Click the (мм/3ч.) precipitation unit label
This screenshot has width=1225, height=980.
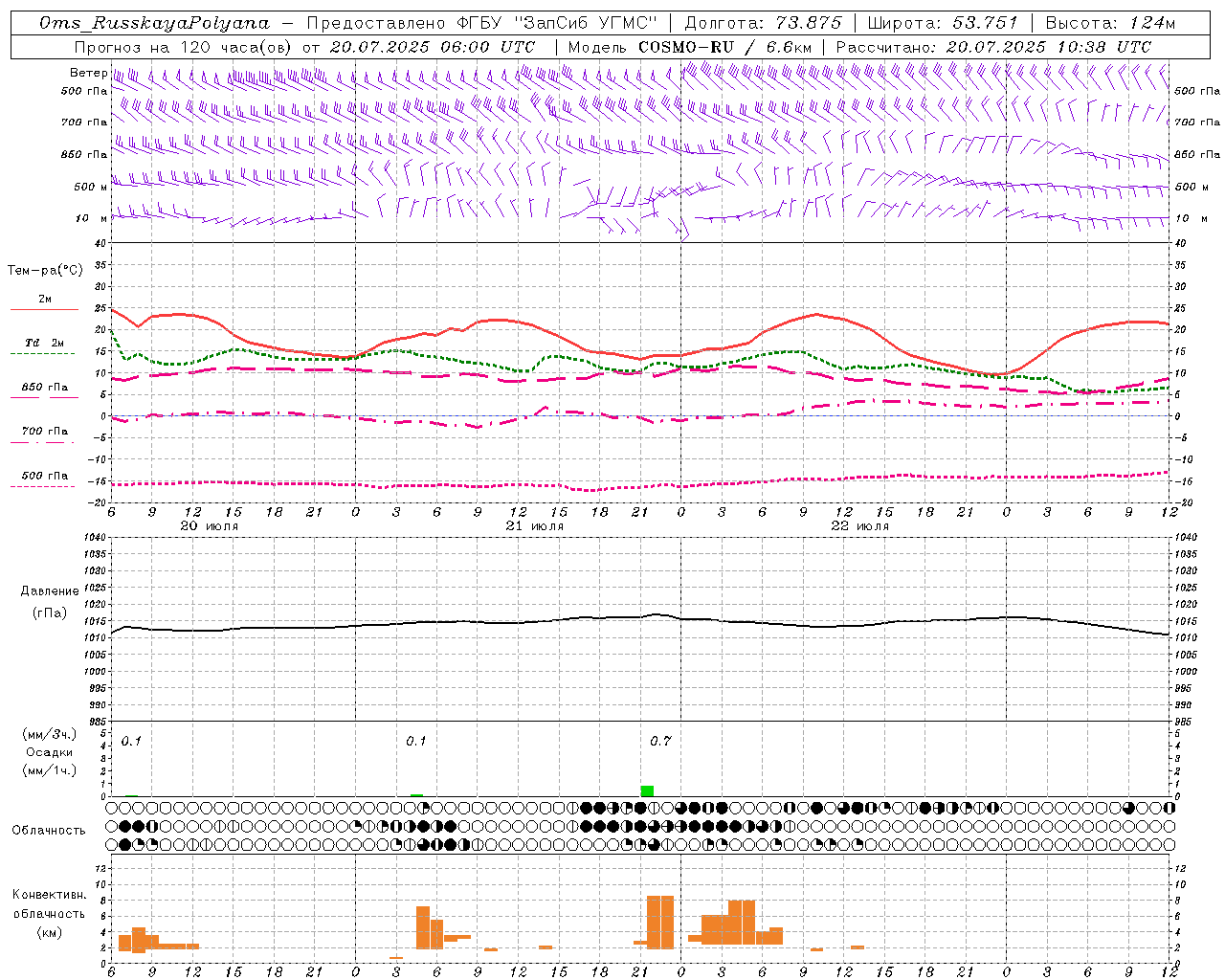[x=50, y=734]
